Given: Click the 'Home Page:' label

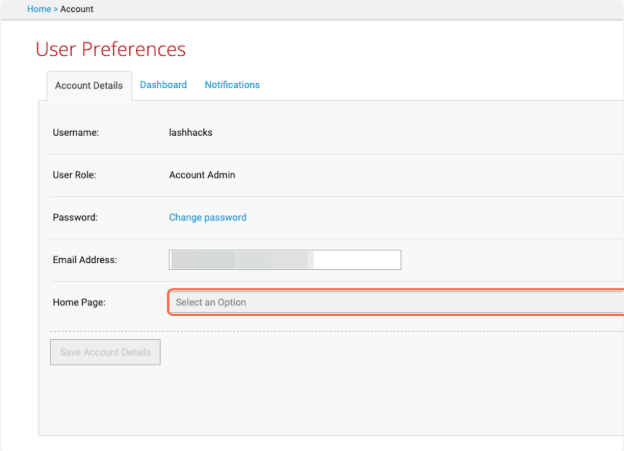Looking at the screenshot, I should pyautogui.click(x=79, y=302).
